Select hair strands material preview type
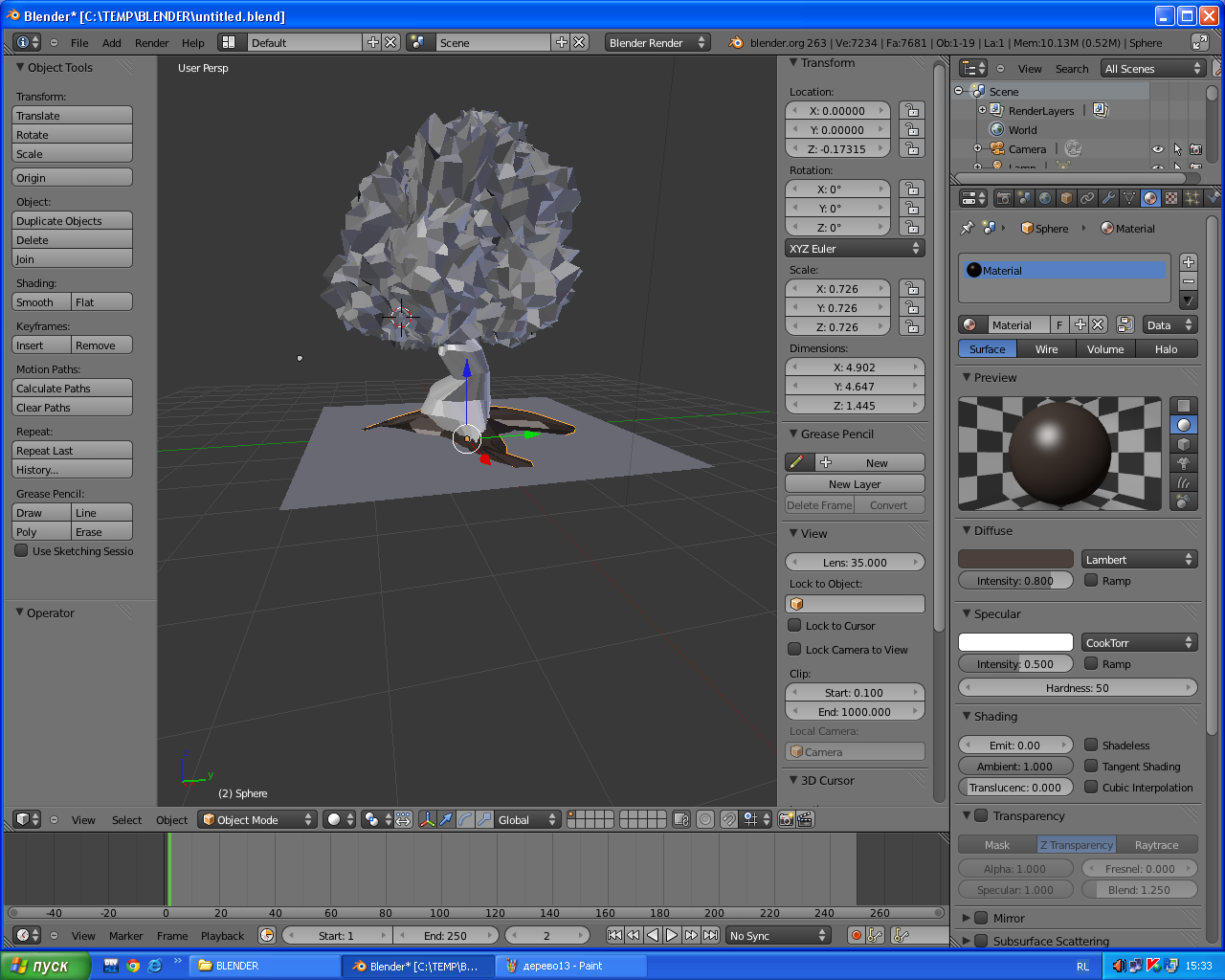Image resolution: width=1225 pixels, height=980 pixels. click(x=1184, y=482)
